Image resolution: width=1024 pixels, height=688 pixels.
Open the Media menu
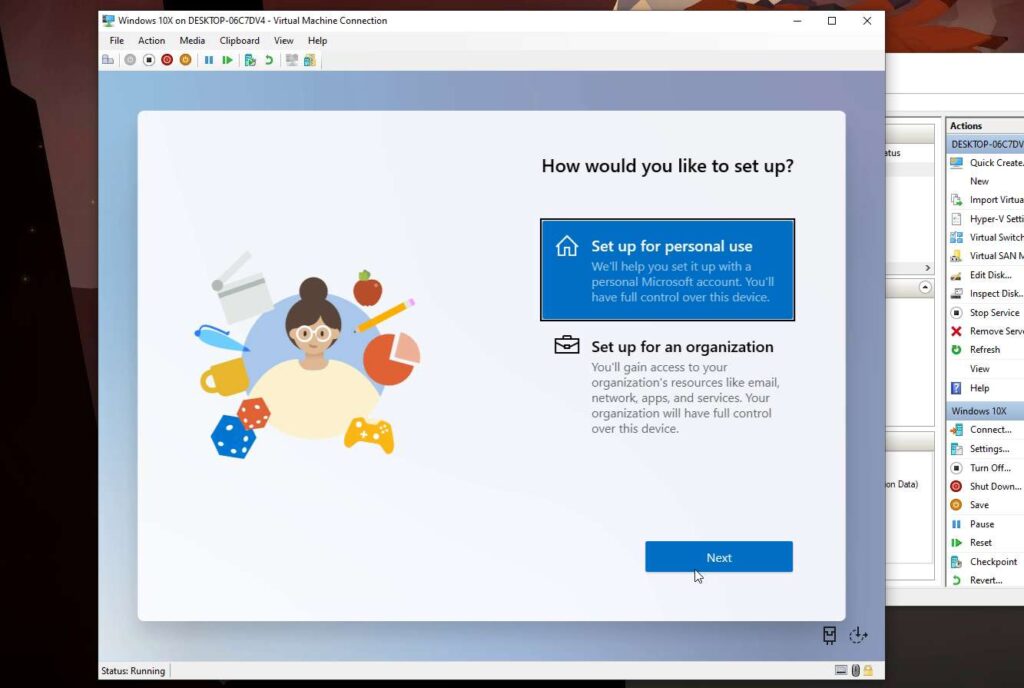[192, 40]
